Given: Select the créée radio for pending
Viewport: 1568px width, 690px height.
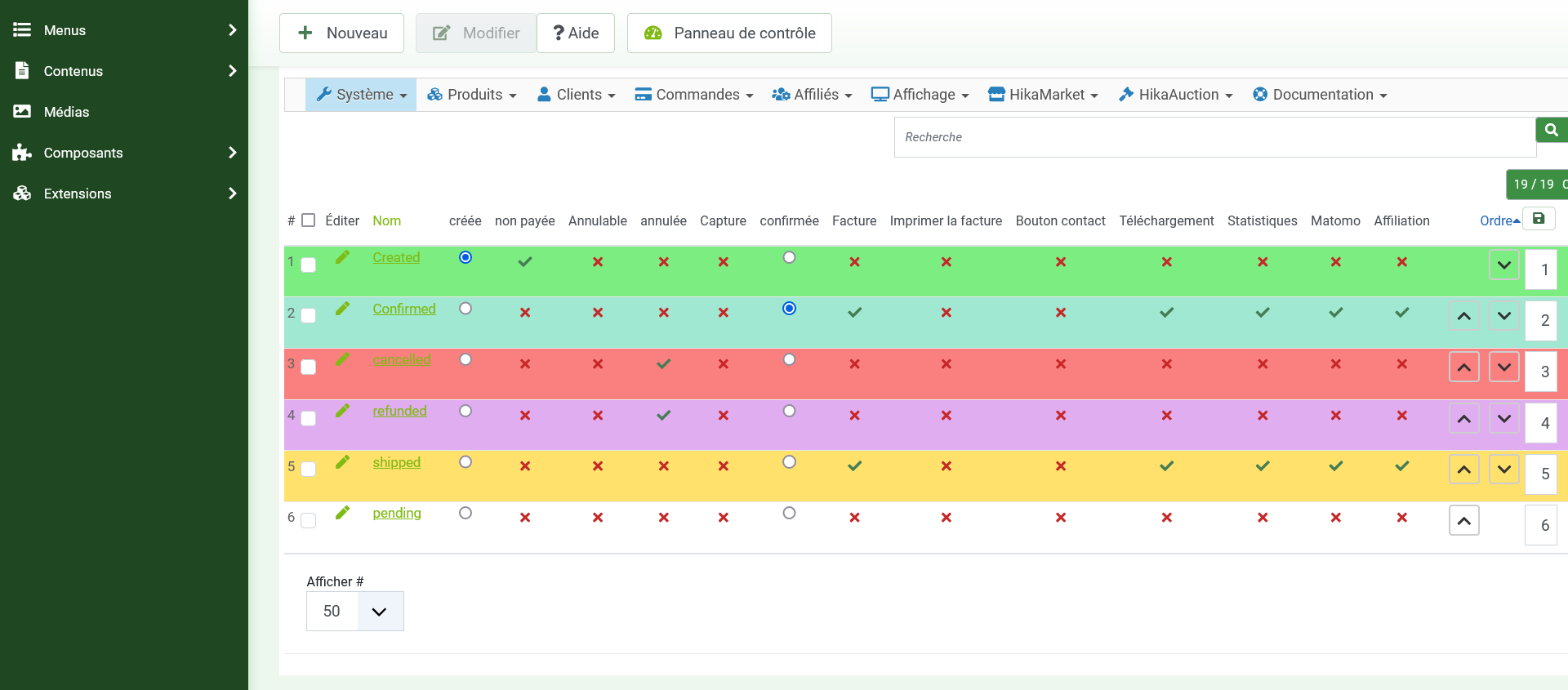Looking at the screenshot, I should pyautogui.click(x=465, y=513).
